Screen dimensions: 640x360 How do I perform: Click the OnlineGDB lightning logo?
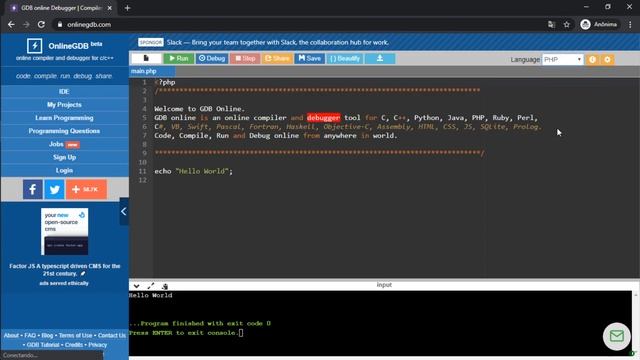tap(34, 46)
